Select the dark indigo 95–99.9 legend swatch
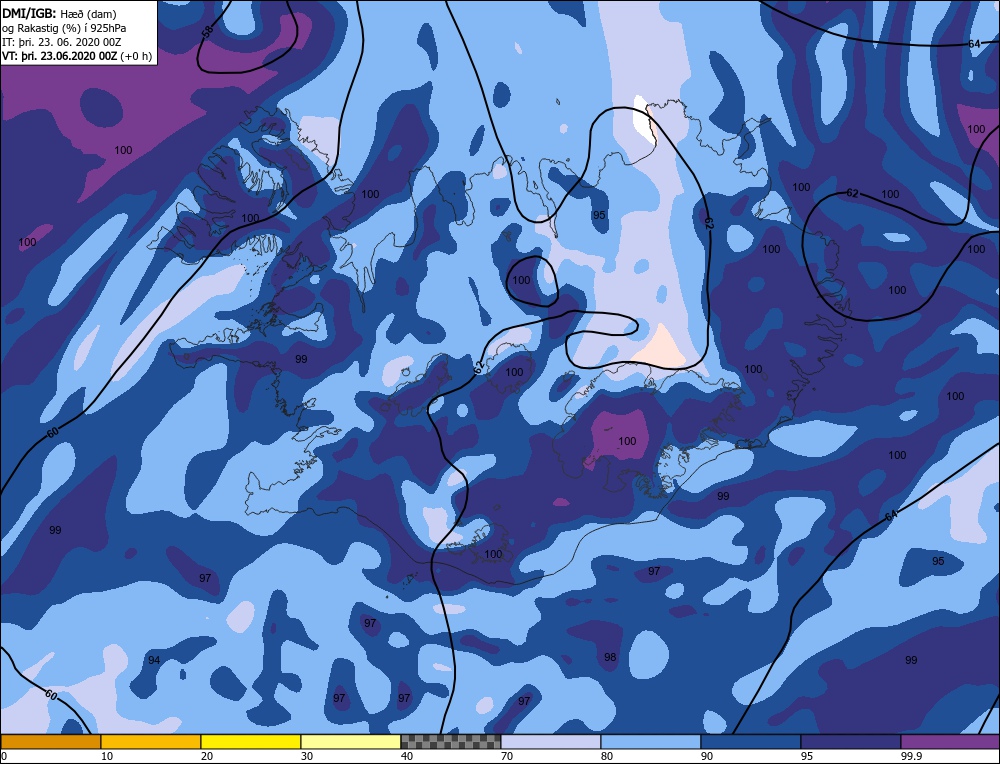Viewport: 1000px width, 764px height. point(851,742)
